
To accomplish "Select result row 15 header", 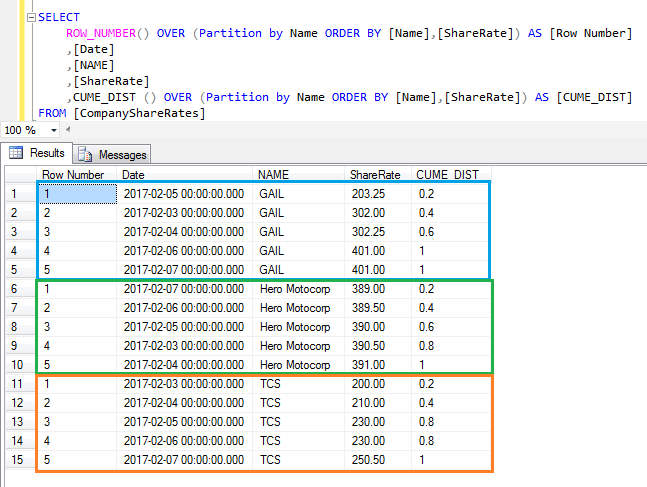I will (x=17, y=460).
